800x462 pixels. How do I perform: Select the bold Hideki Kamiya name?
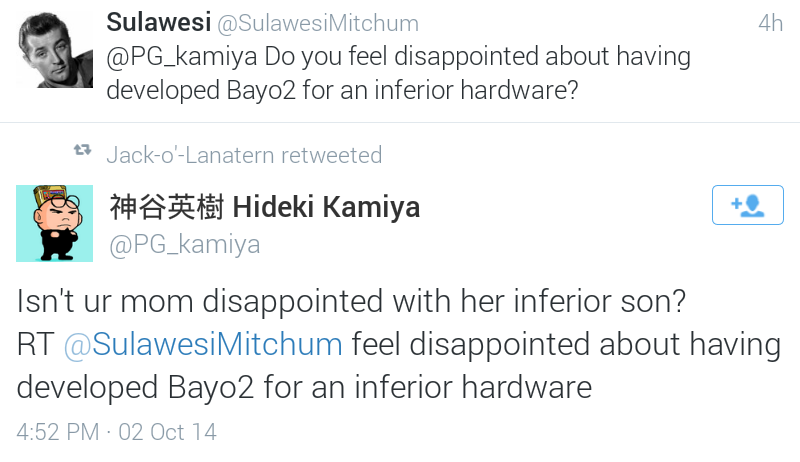point(326,207)
